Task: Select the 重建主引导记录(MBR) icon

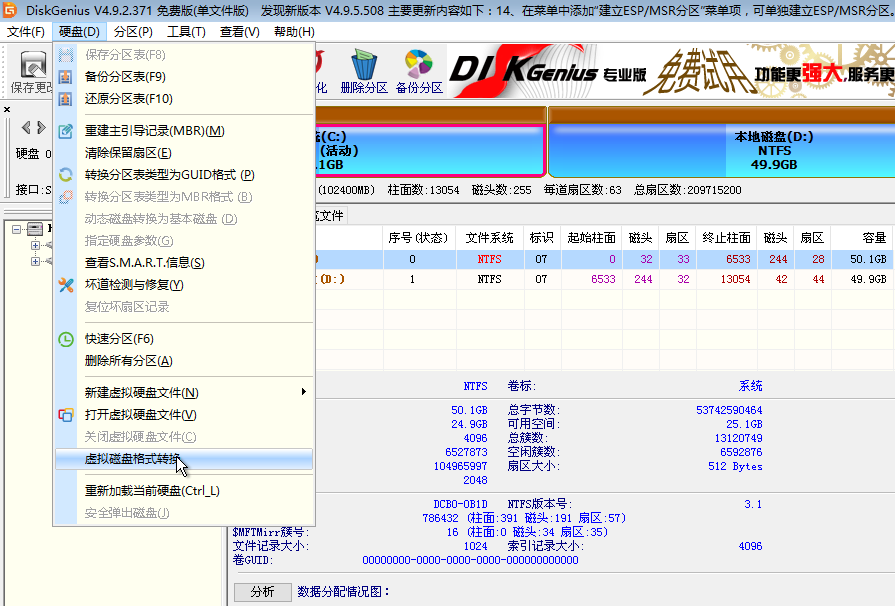Action: click(x=65, y=129)
